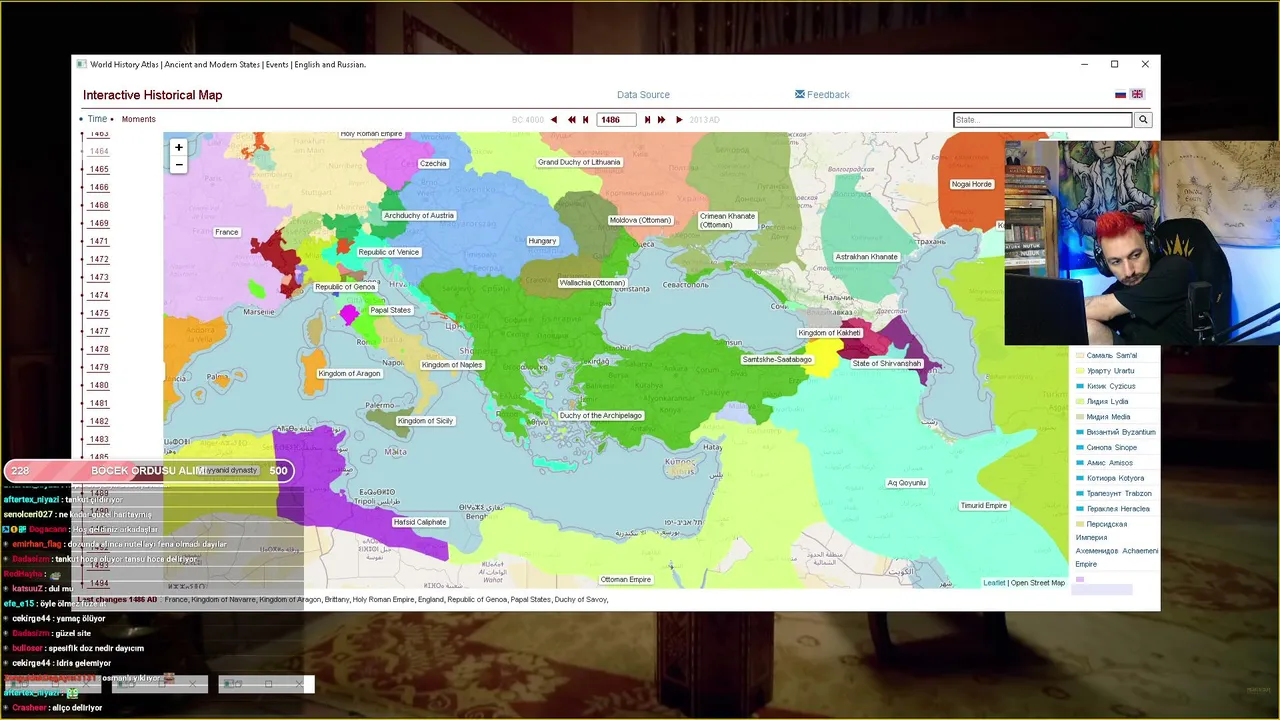Select year 1465 in timeline

pyautogui.click(x=99, y=170)
